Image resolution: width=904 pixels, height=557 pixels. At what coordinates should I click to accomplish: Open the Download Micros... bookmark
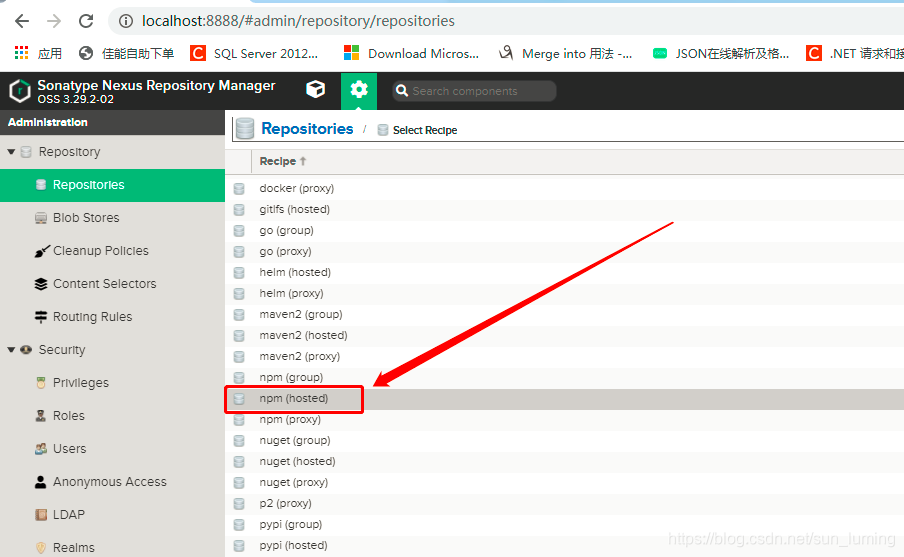412,54
